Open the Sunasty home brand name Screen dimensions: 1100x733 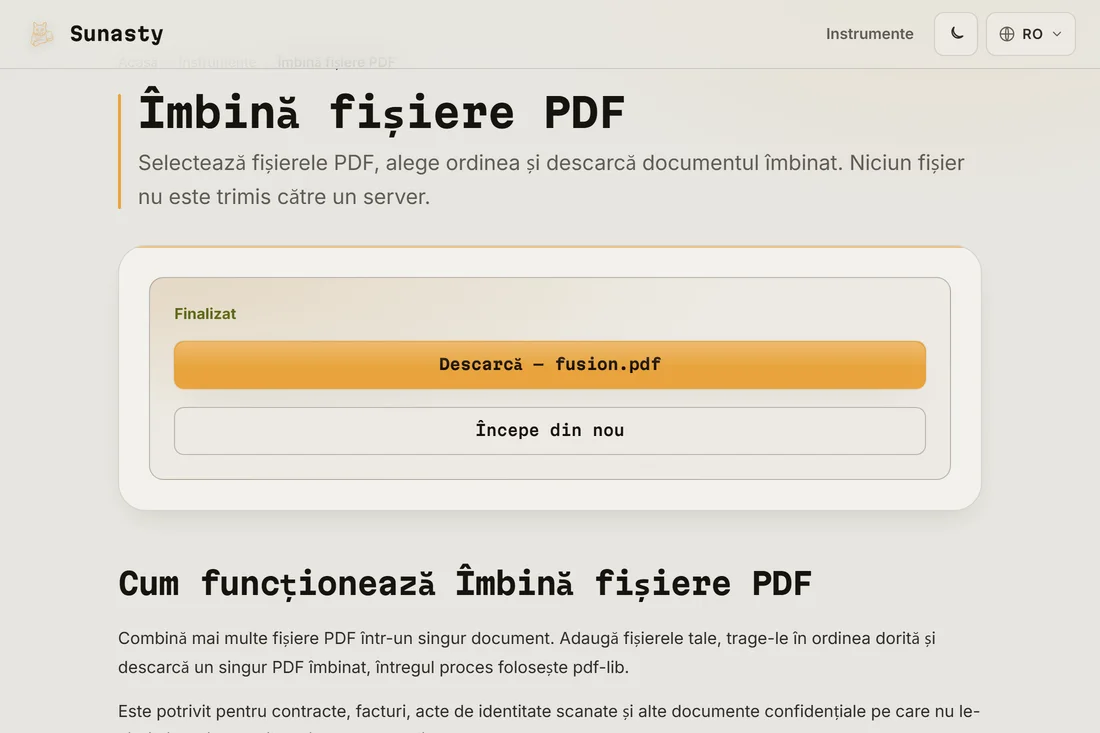coord(116,34)
